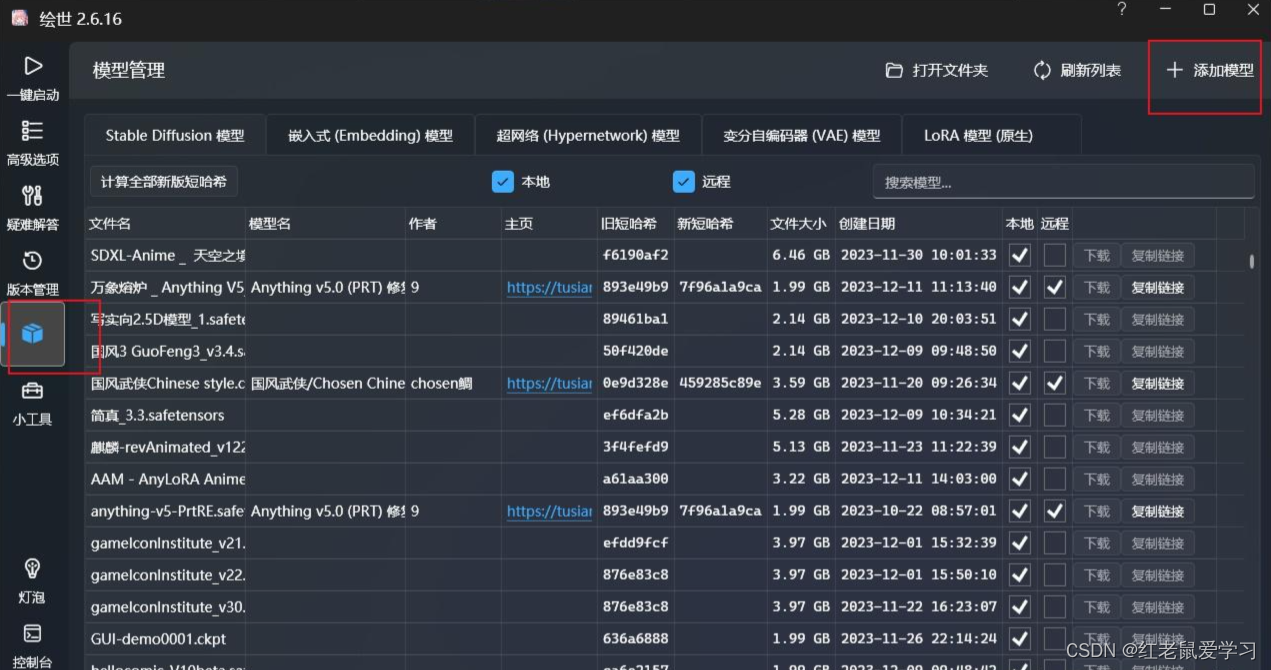The image size is (1271, 670).
Task: Toggle 远程 checkbox for anything-v5-PrtRE row
Action: 1054,511
